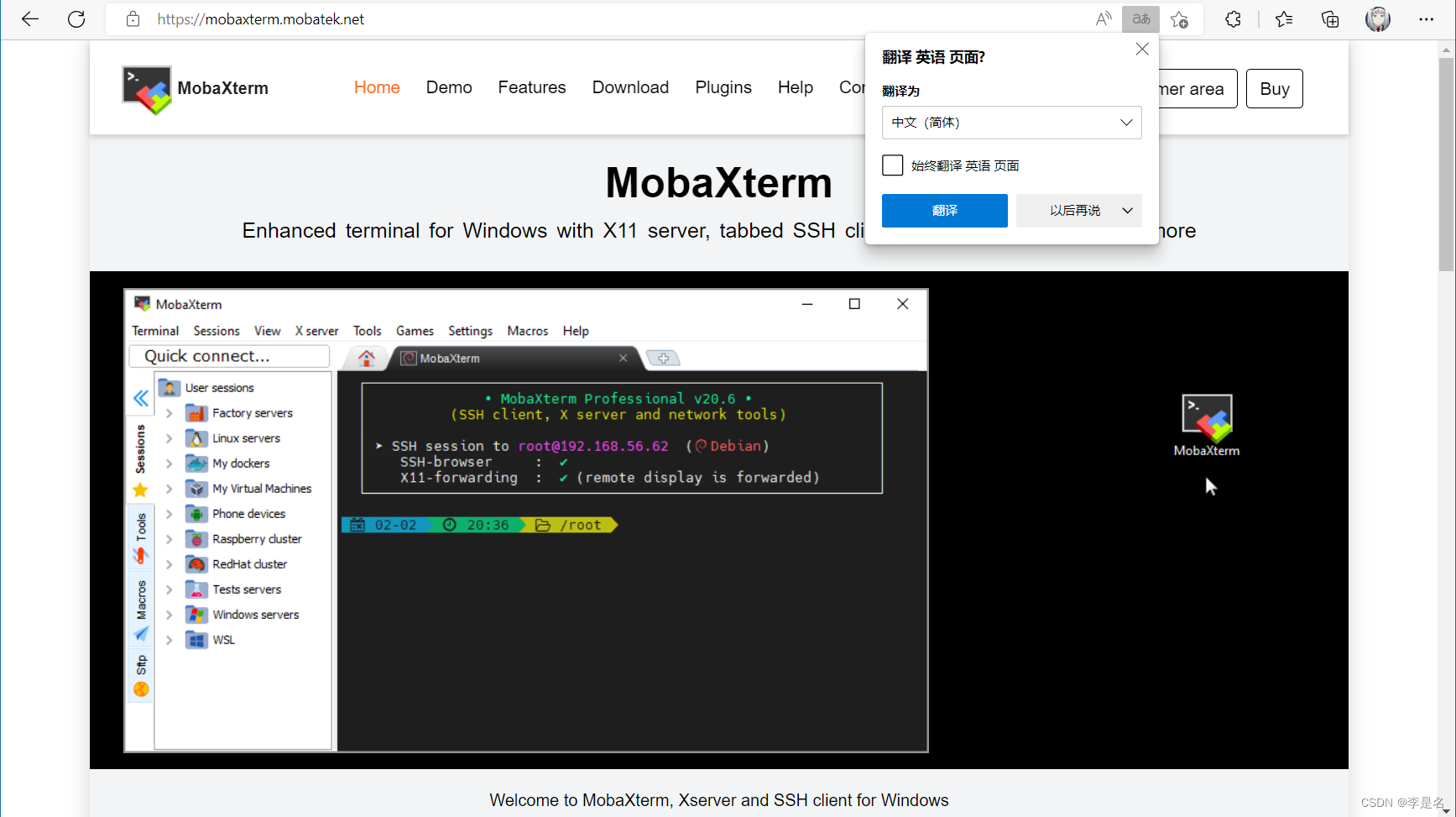This screenshot has width=1456, height=817.
Task: Check the always translate English pages checkbox
Action: (893, 165)
